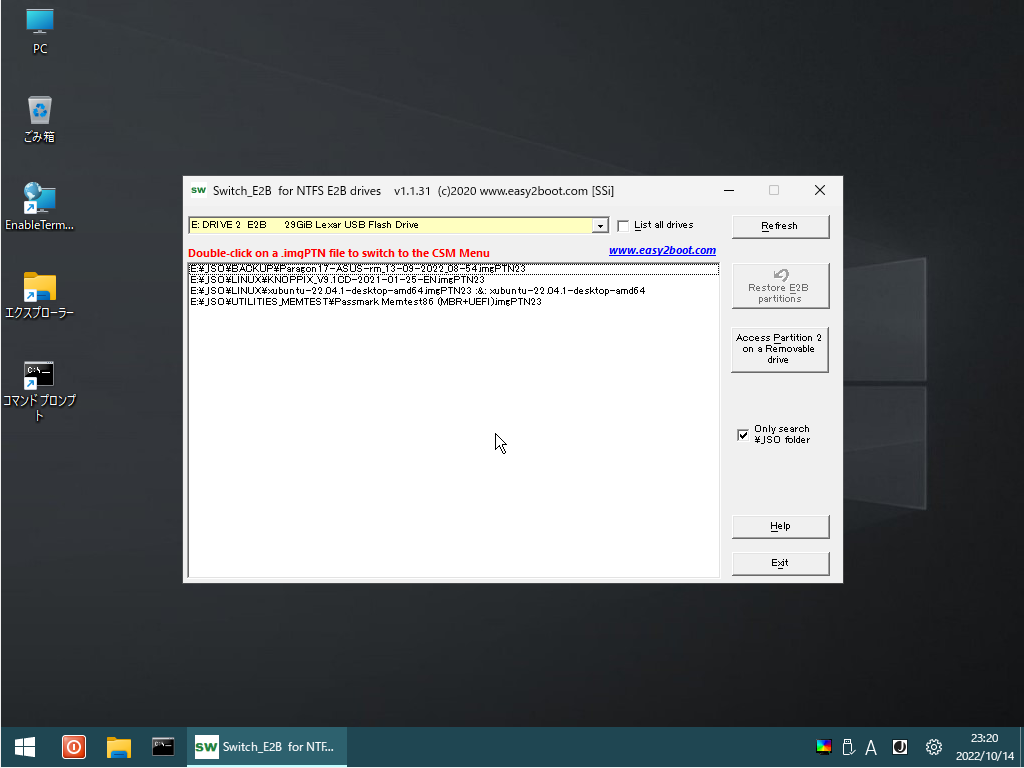Select the Paragon17-ASUS-rm backup .imgPTN23 entry
1024x768 pixels.
(x=453, y=269)
